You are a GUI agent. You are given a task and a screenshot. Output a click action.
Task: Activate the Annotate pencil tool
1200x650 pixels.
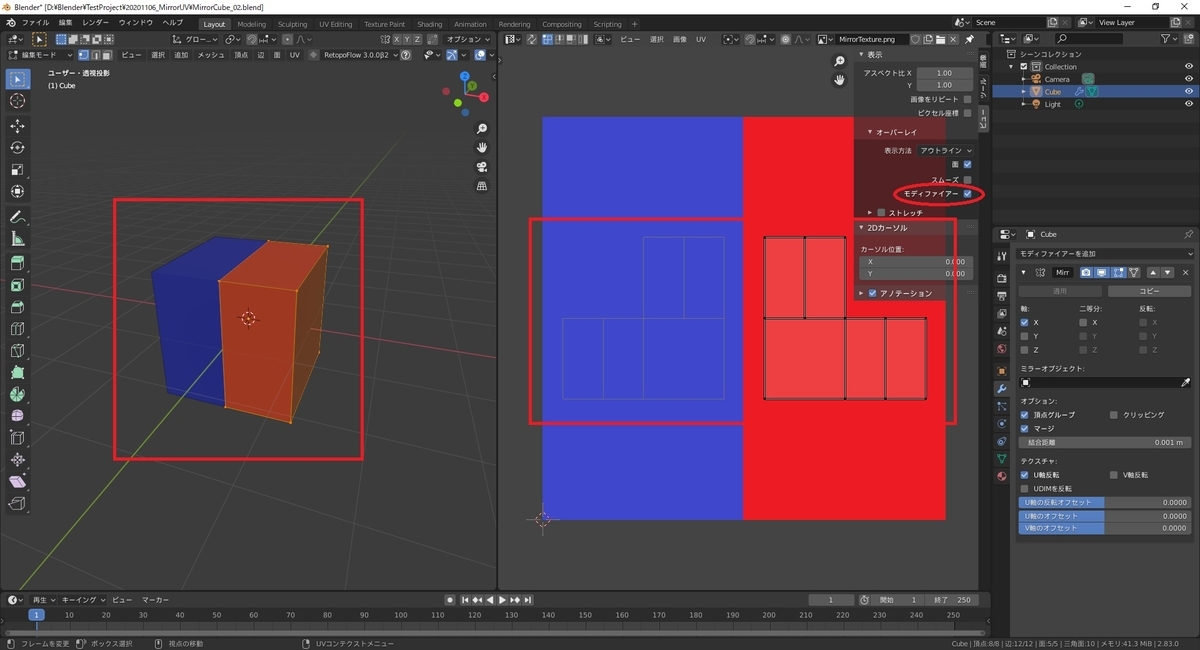pyautogui.click(x=17, y=217)
